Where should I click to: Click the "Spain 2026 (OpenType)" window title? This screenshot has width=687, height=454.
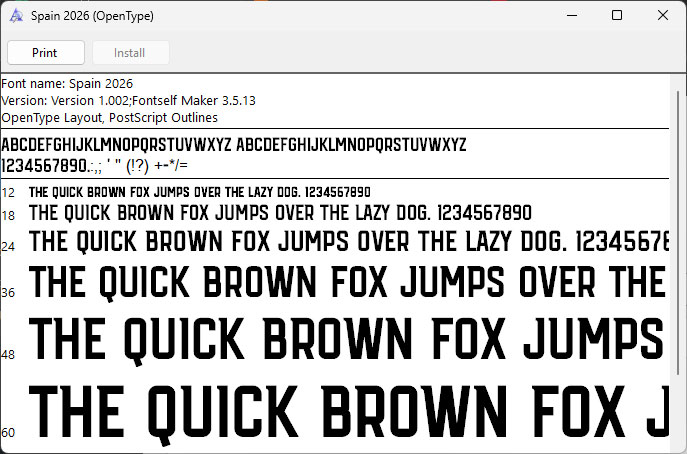click(x=92, y=17)
